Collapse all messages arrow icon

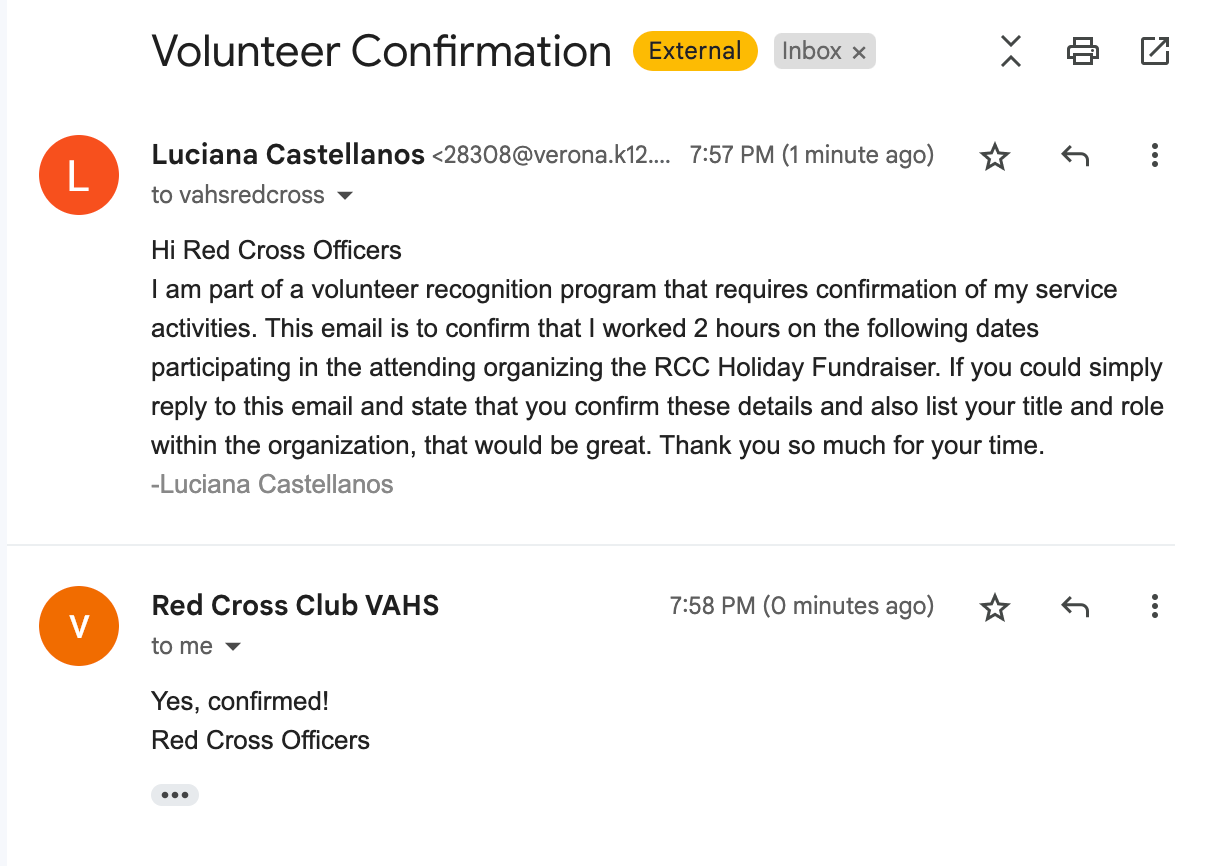pos(1011,51)
